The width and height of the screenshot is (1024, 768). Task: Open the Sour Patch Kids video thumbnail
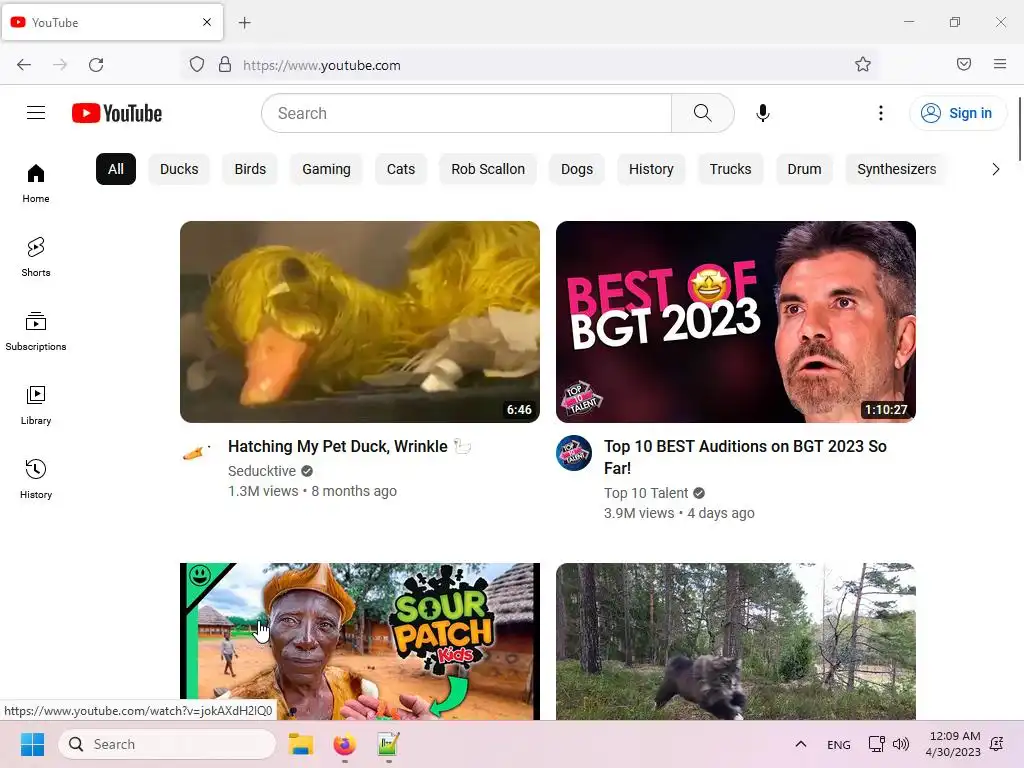click(x=360, y=641)
